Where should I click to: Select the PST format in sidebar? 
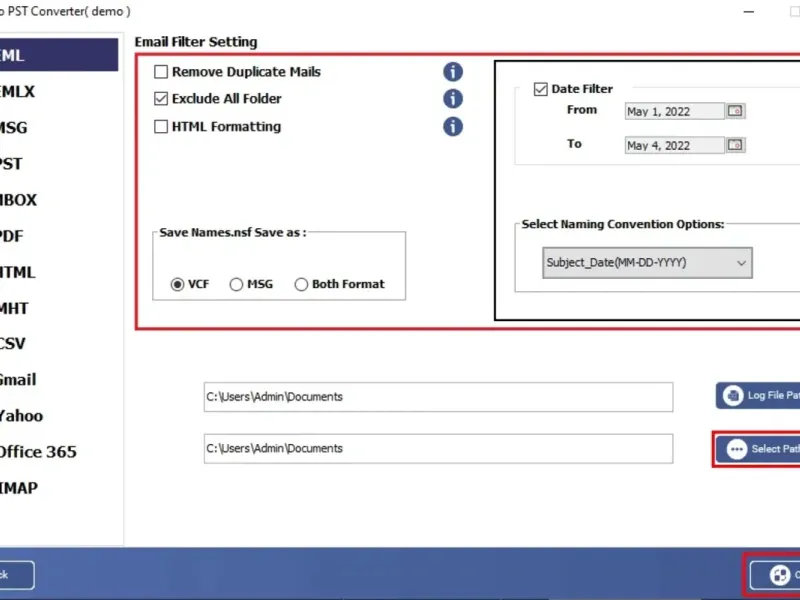coord(11,164)
